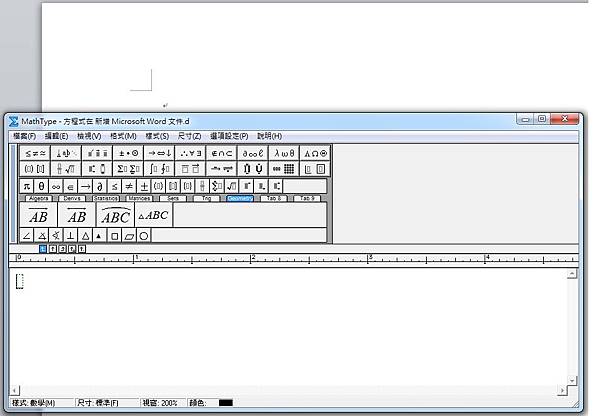Click the 樣式: 數學 status bar field

42,403
